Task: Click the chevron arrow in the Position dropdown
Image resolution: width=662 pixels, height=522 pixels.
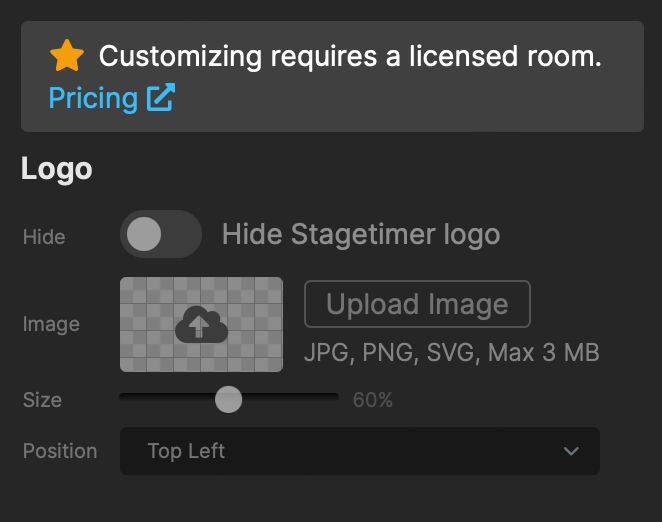Action: 571,451
